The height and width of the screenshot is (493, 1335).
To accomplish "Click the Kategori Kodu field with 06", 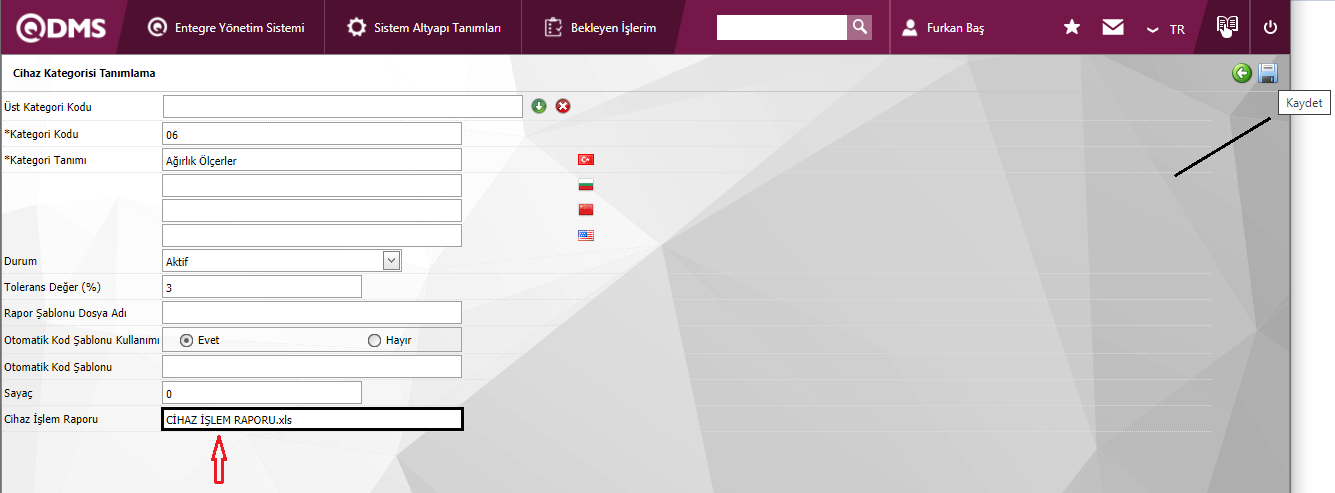I will pos(312,134).
